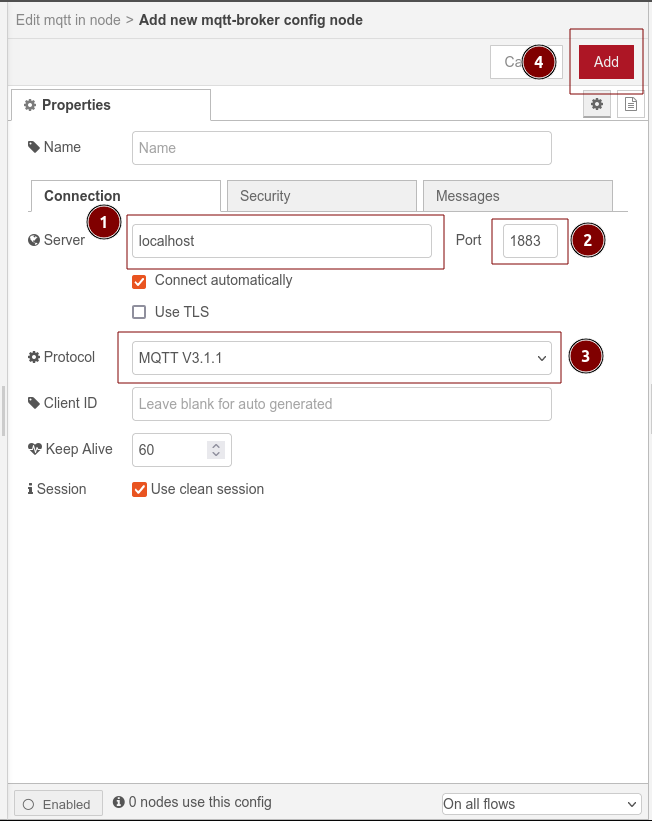This screenshot has width=652, height=821.
Task: Click the Port 1883 input field
Action: pyautogui.click(x=529, y=241)
